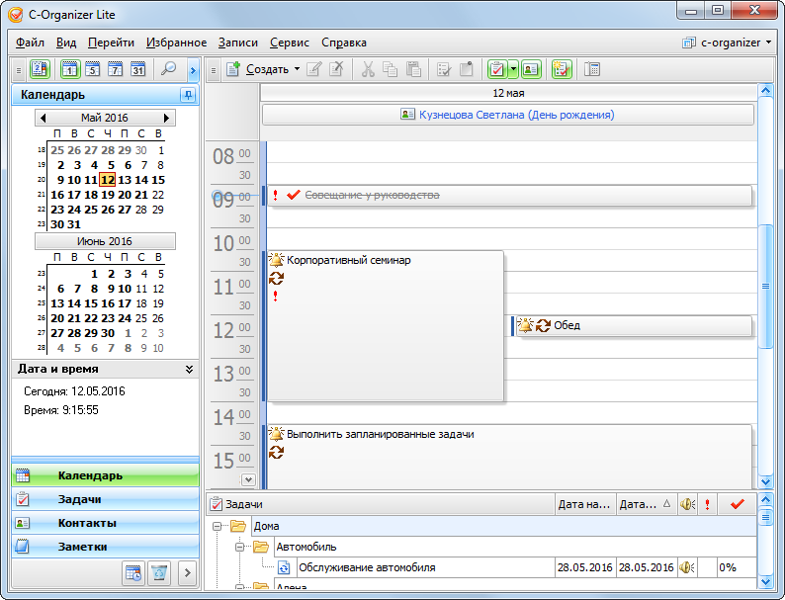Select the Обед appointment

pos(634,326)
